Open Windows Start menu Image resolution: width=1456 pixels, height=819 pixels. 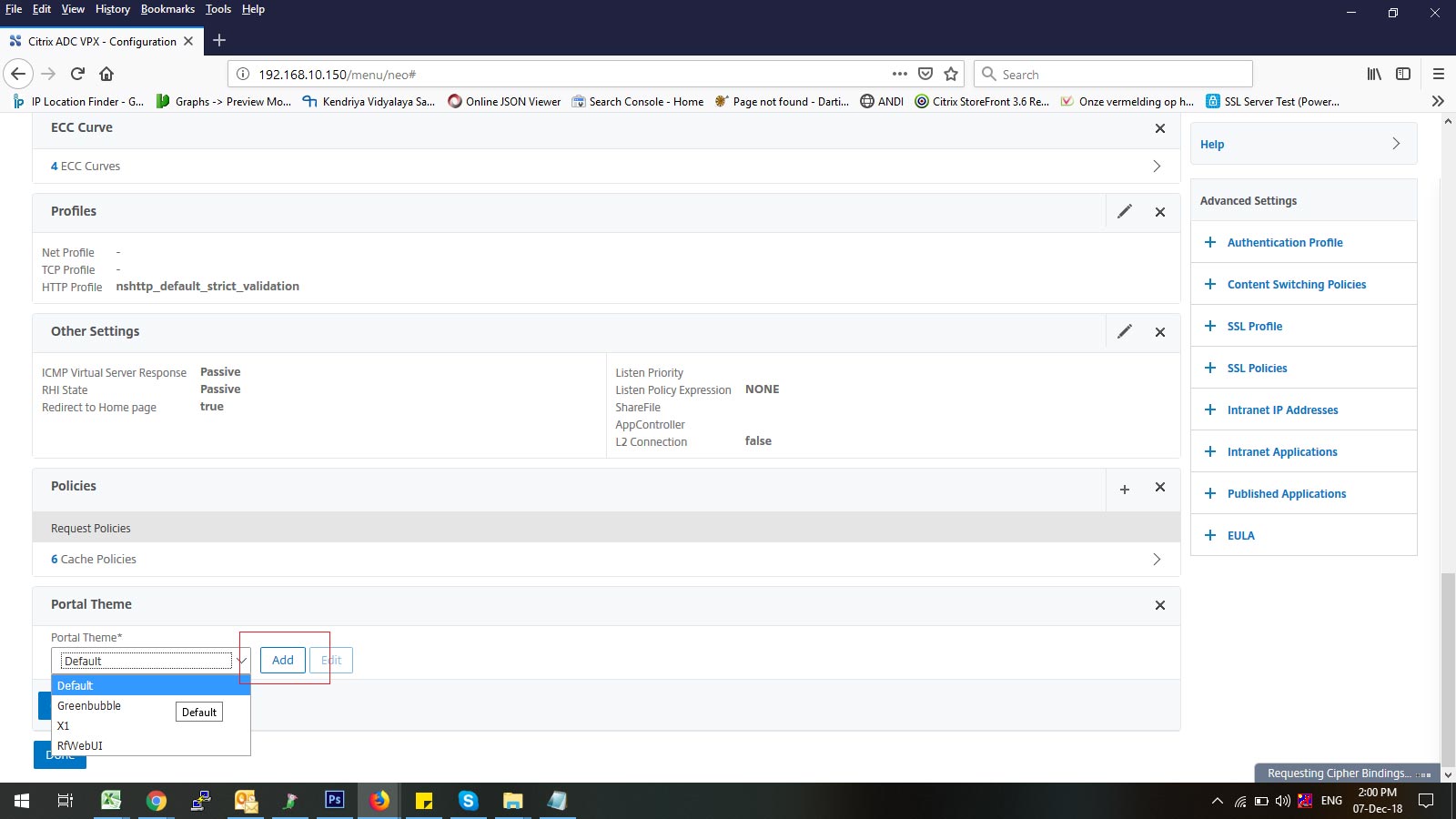click(x=22, y=801)
